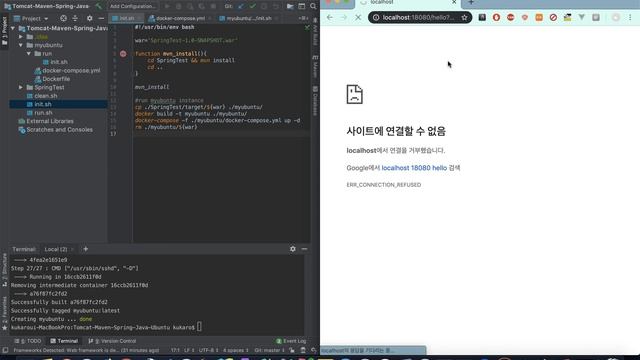Switch to init.sh editor tab
The height and width of the screenshot is (360, 640).
(x=127, y=18)
